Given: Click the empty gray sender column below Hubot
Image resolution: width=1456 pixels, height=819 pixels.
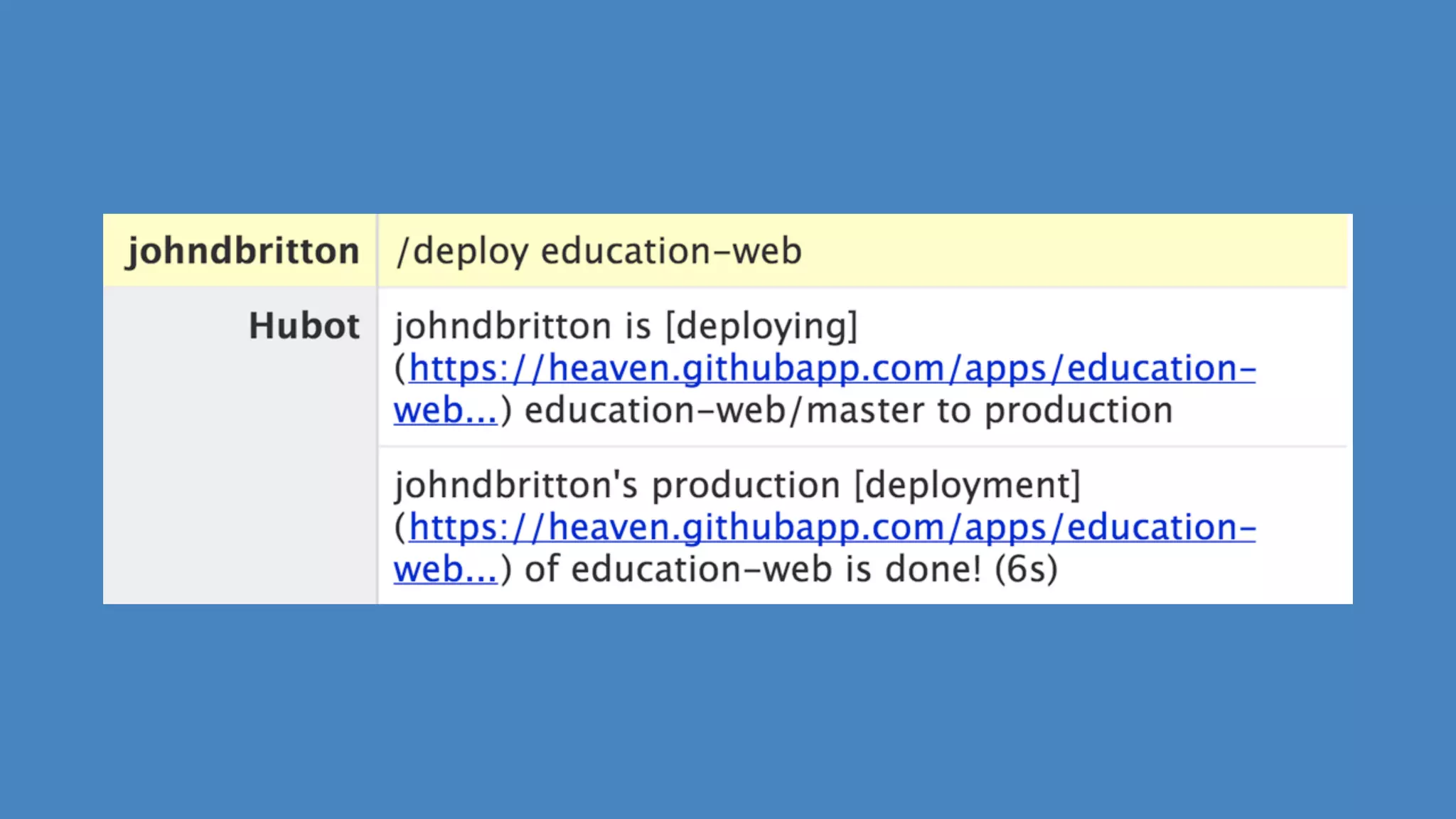Looking at the screenshot, I should click(240, 483).
